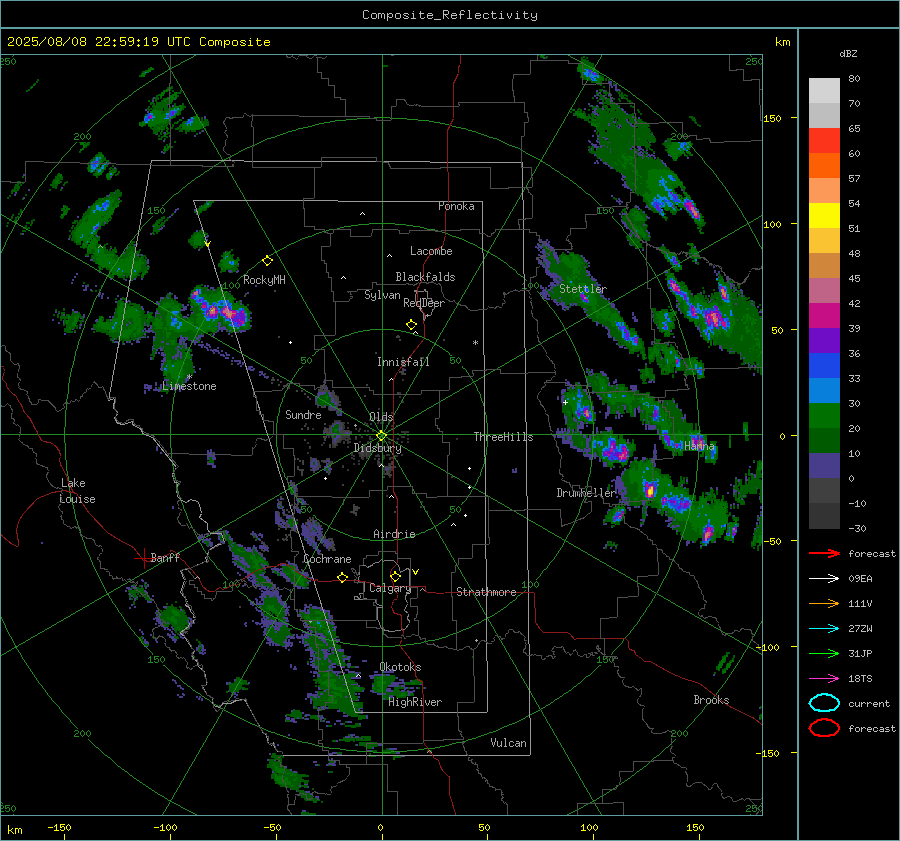Select the light gray 80 dBZ swatch

click(x=824, y=90)
